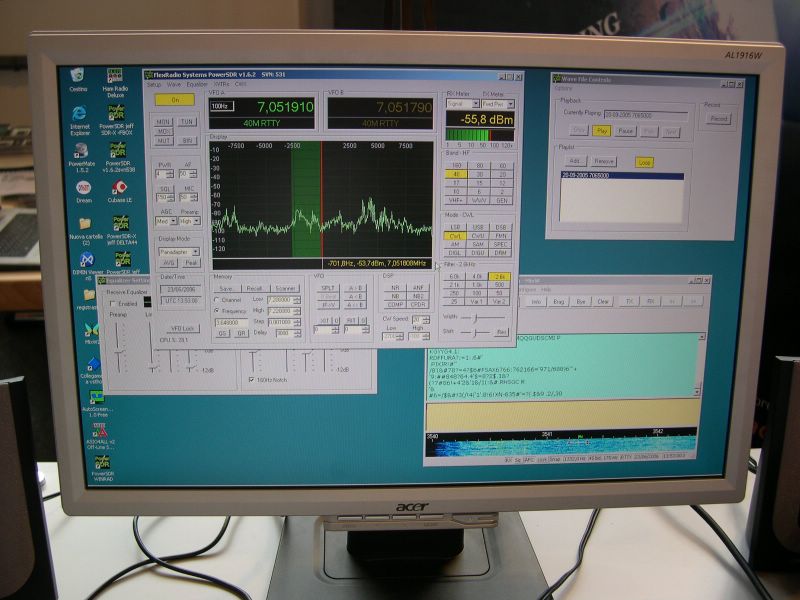Open the PowerMate 1.5.2 desktop icon
Viewport: 800px width, 600px height.
pos(82,158)
